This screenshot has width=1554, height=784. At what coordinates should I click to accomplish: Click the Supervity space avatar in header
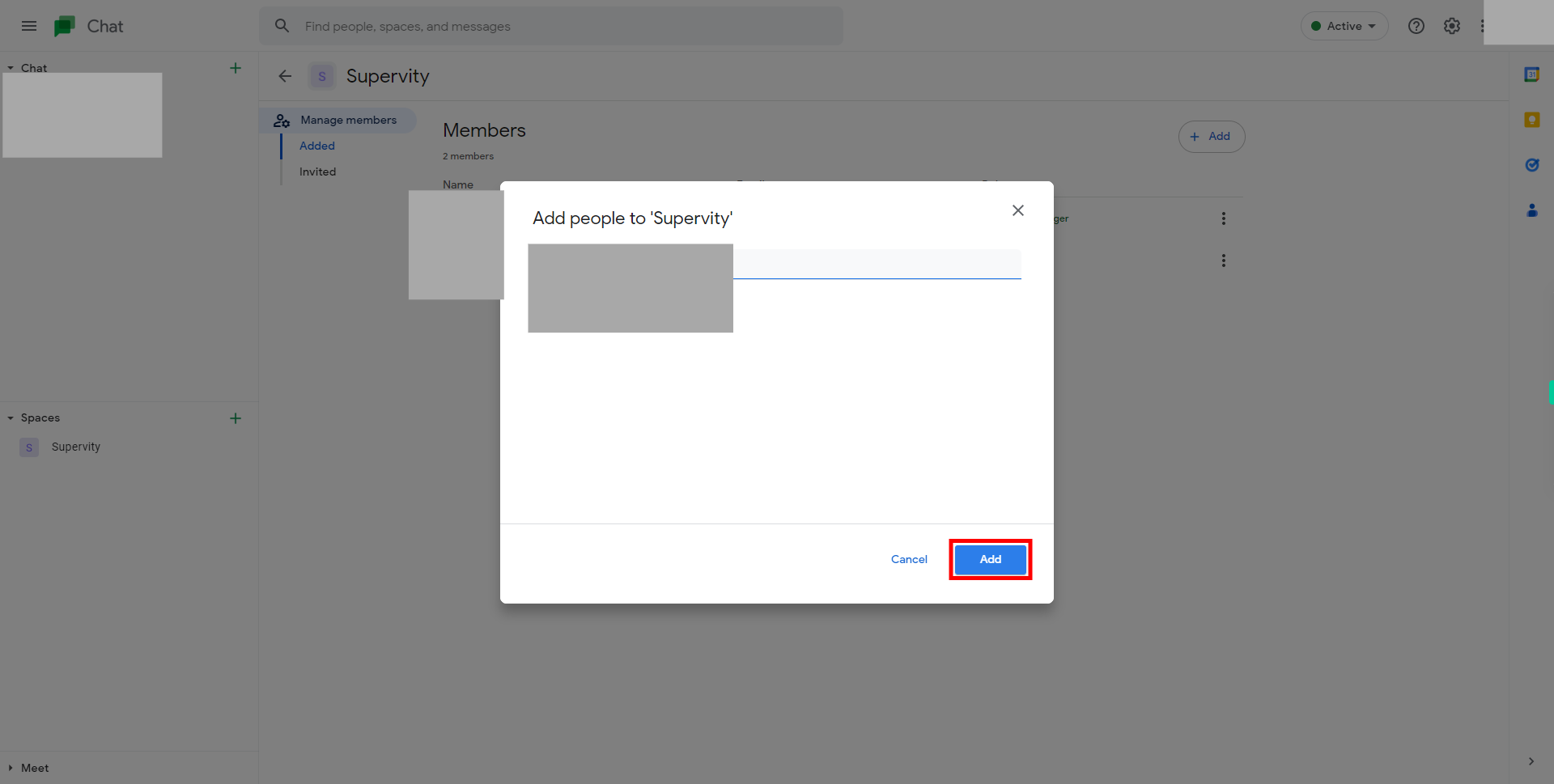click(x=322, y=76)
